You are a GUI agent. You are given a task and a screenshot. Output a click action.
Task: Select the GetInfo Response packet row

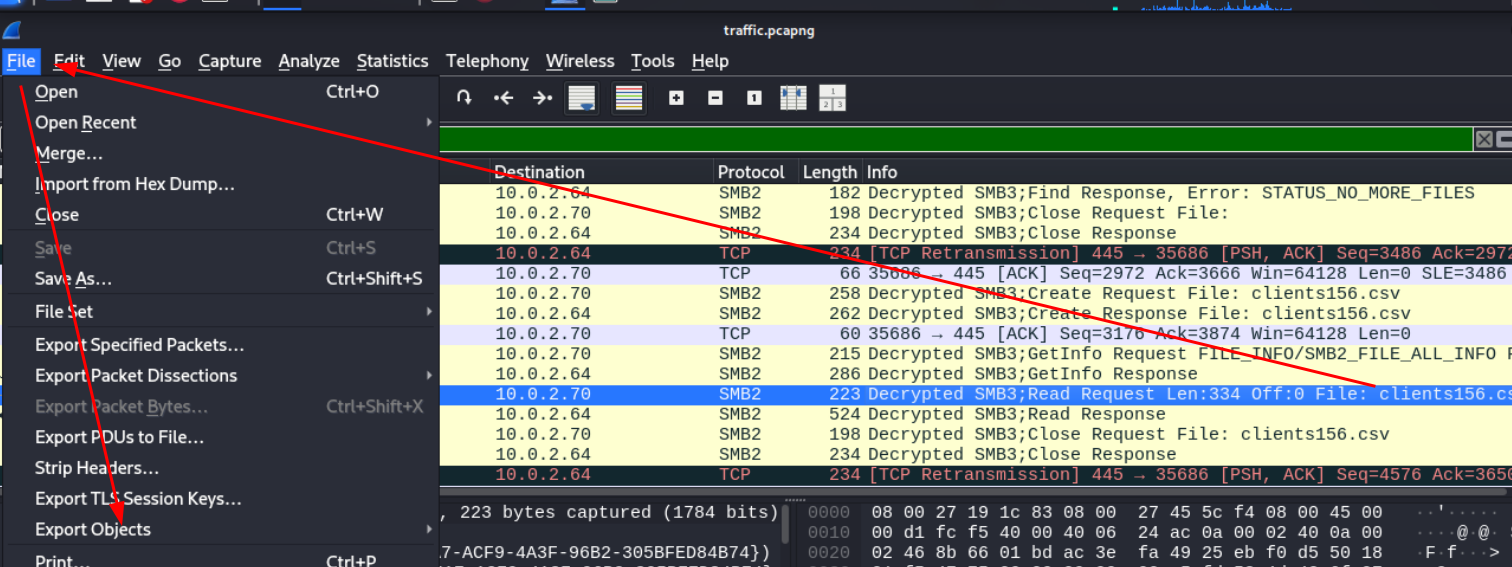975,374
